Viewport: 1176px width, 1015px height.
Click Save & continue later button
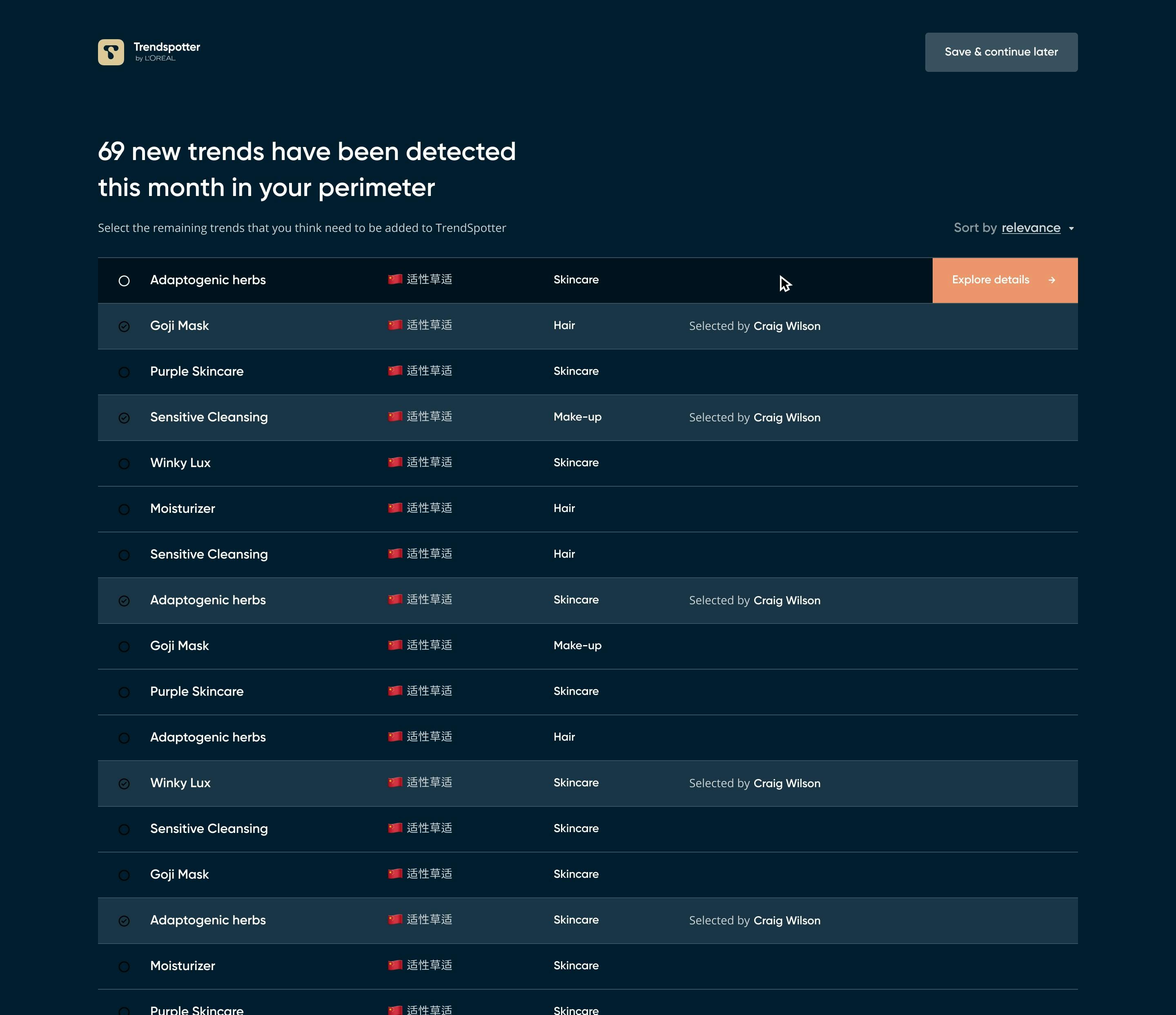1001,52
